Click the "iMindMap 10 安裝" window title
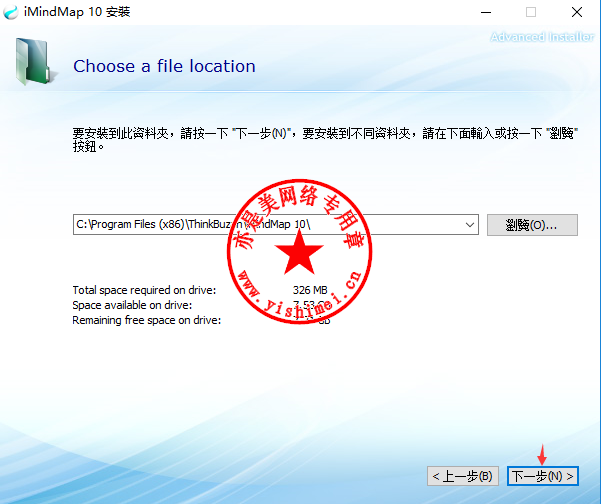The height and width of the screenshot is (504, 601). tap(77, 12)
